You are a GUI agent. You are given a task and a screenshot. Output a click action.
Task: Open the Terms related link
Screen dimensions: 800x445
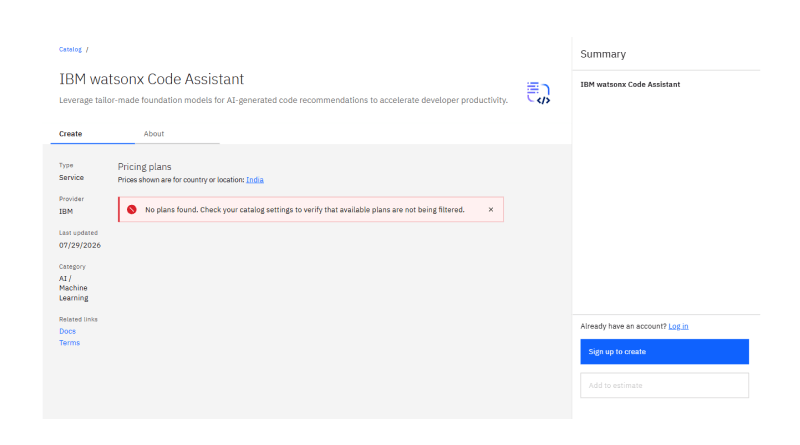click(69, 343)
